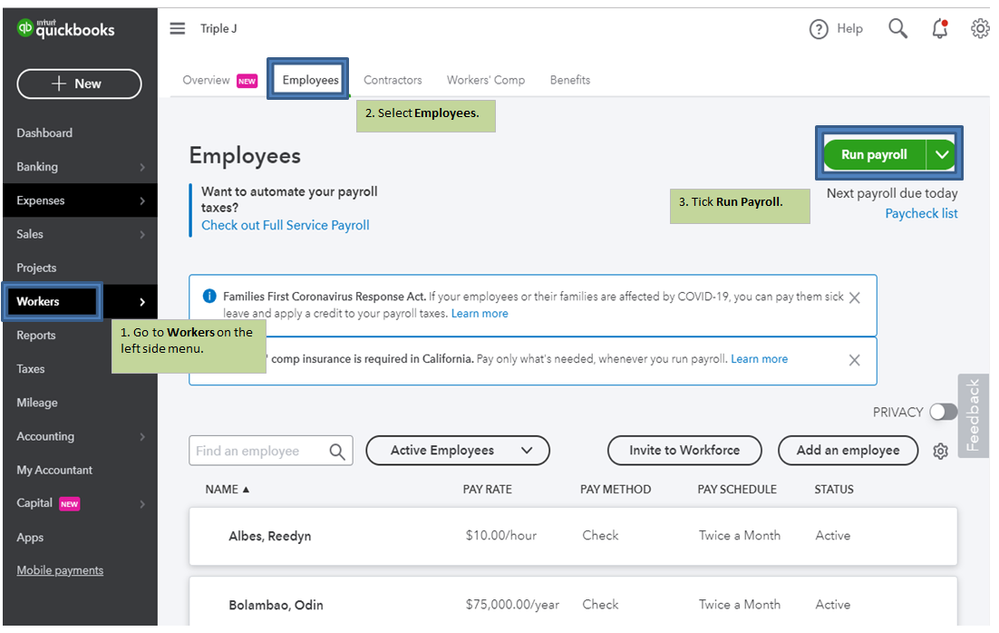The image size is (999, 633).
Task: Expand the Run payroll dropdown arrow
Action: 942,155
